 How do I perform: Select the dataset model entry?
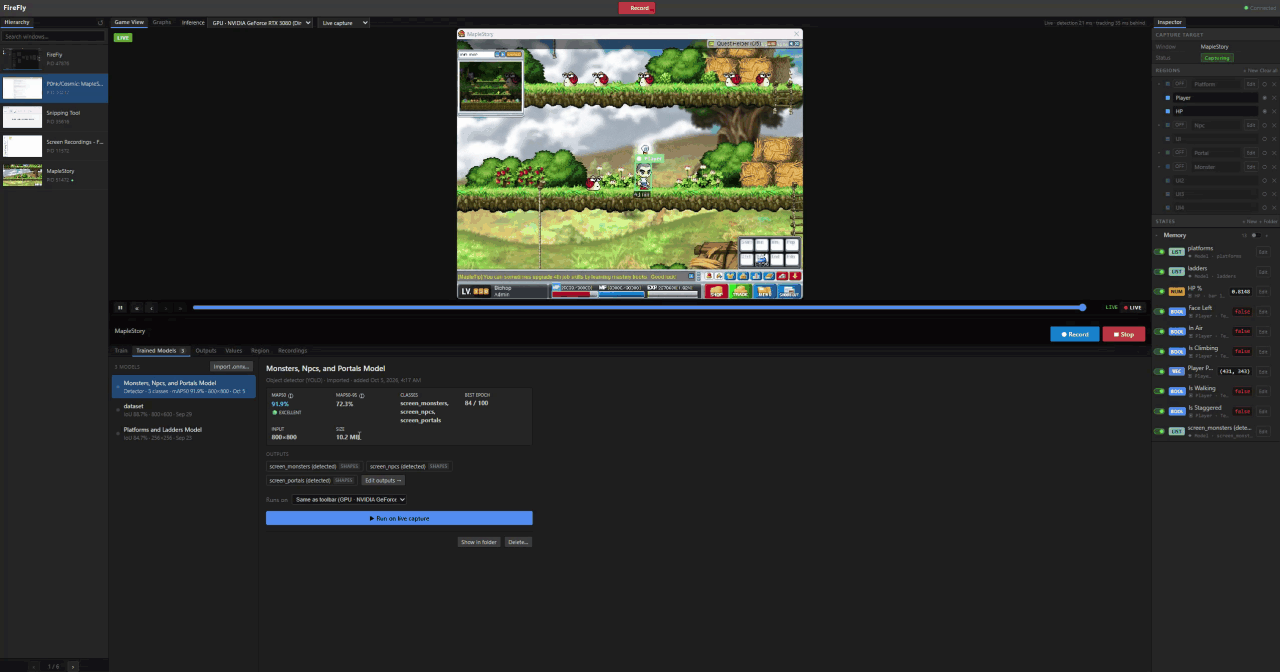(x=183, y=410)
